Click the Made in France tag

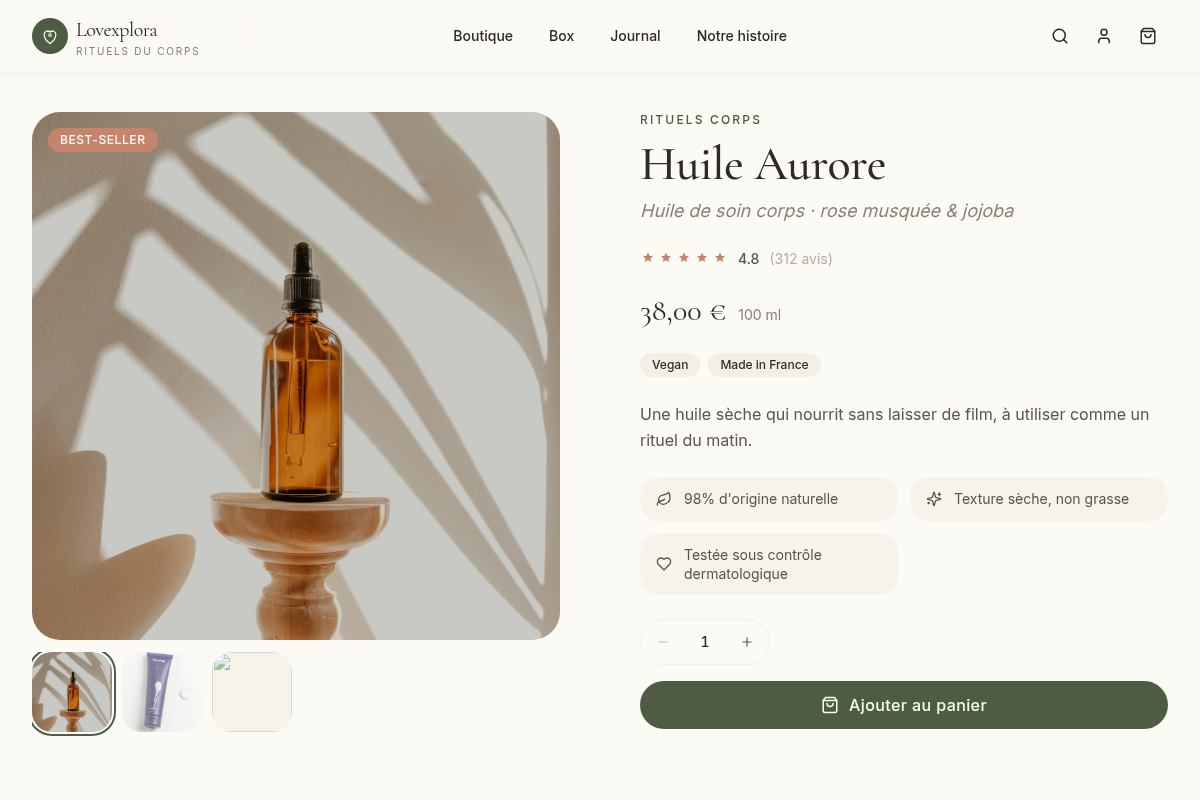tap(764, 365)
